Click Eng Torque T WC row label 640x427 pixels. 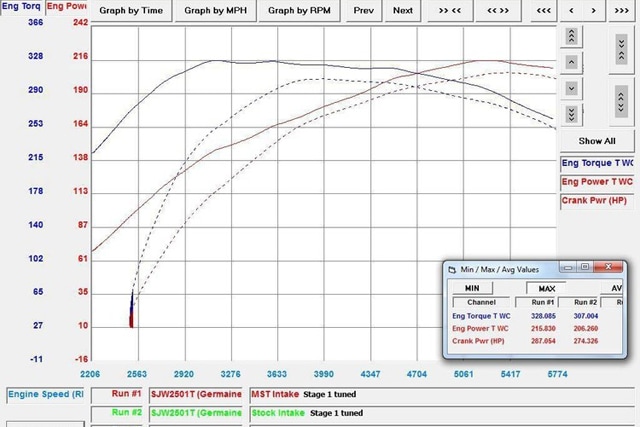click(481, 316)
